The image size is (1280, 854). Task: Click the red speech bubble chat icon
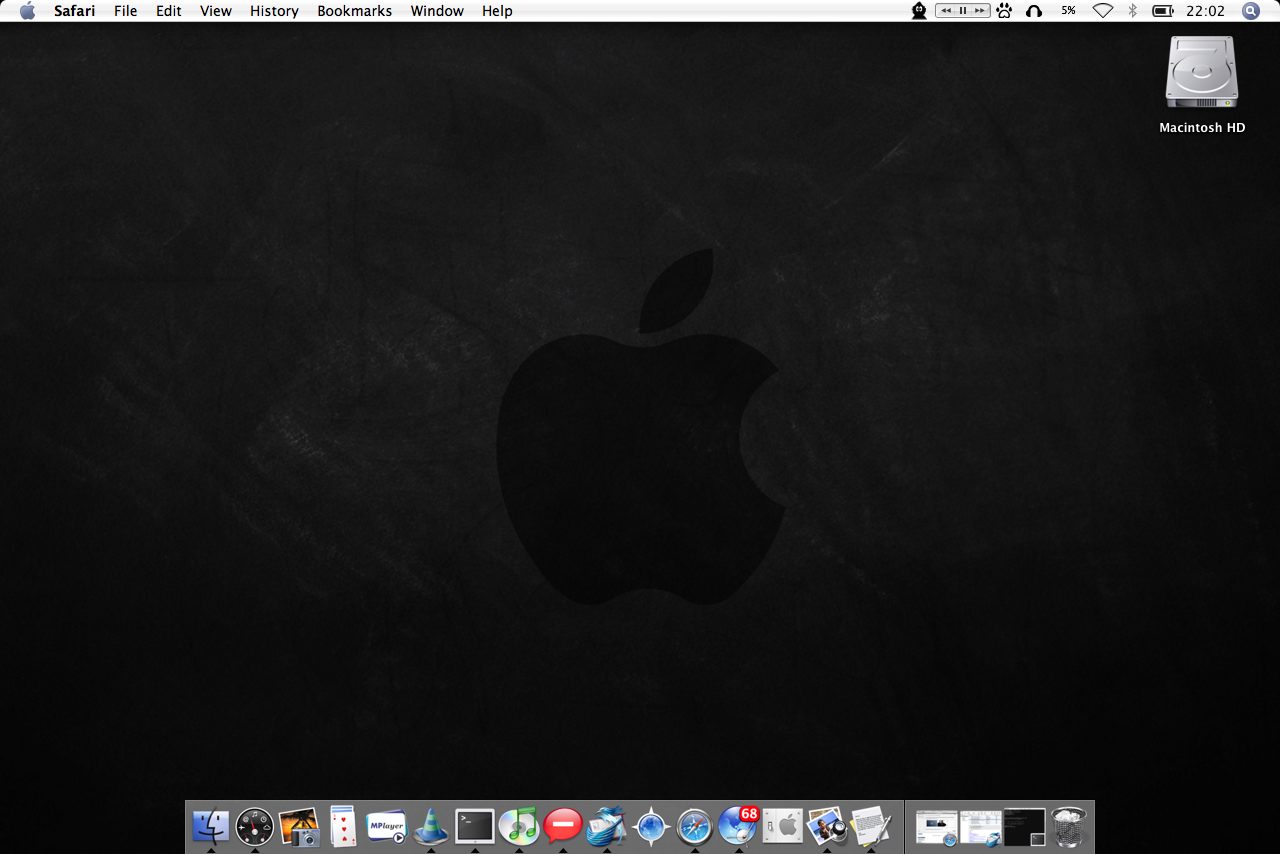(563, 826)
